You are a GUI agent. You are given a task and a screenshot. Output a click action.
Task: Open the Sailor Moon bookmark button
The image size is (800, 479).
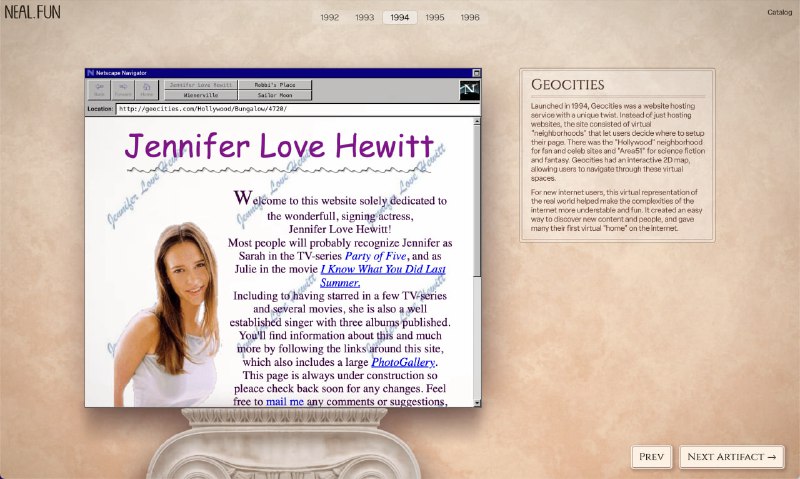click(x=275, y=95)
